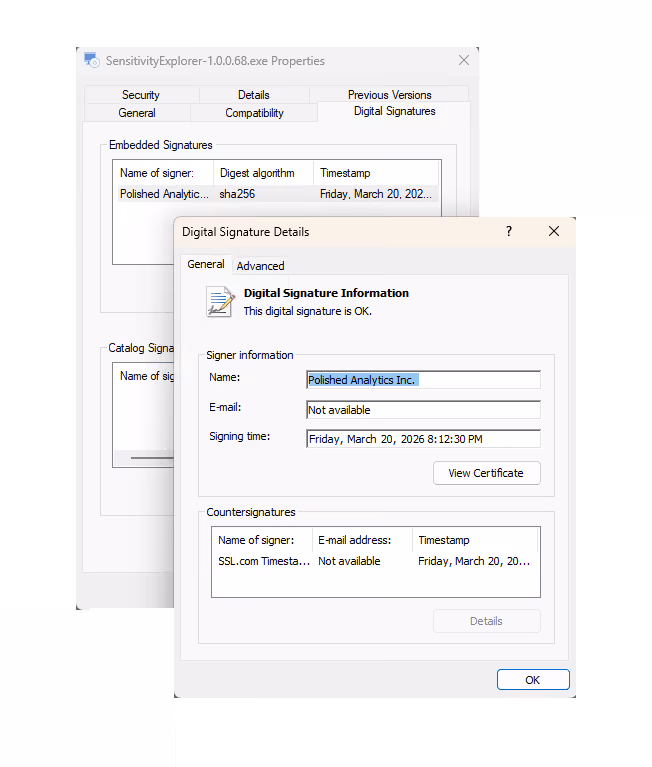Click Not available cell in Countersignatures list
Image resolution: width=652 pixels, height=767 pixels.
point(349,561)
